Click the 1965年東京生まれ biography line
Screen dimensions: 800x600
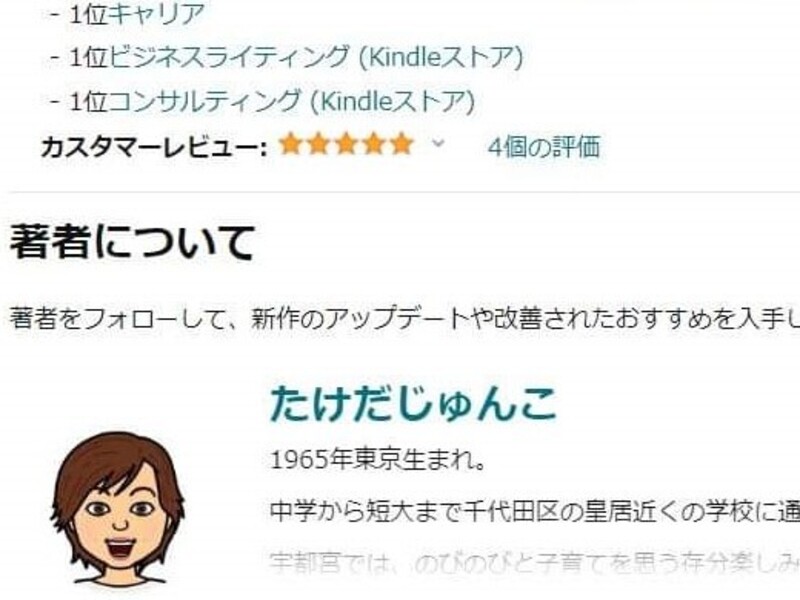(x=377, y=461)
